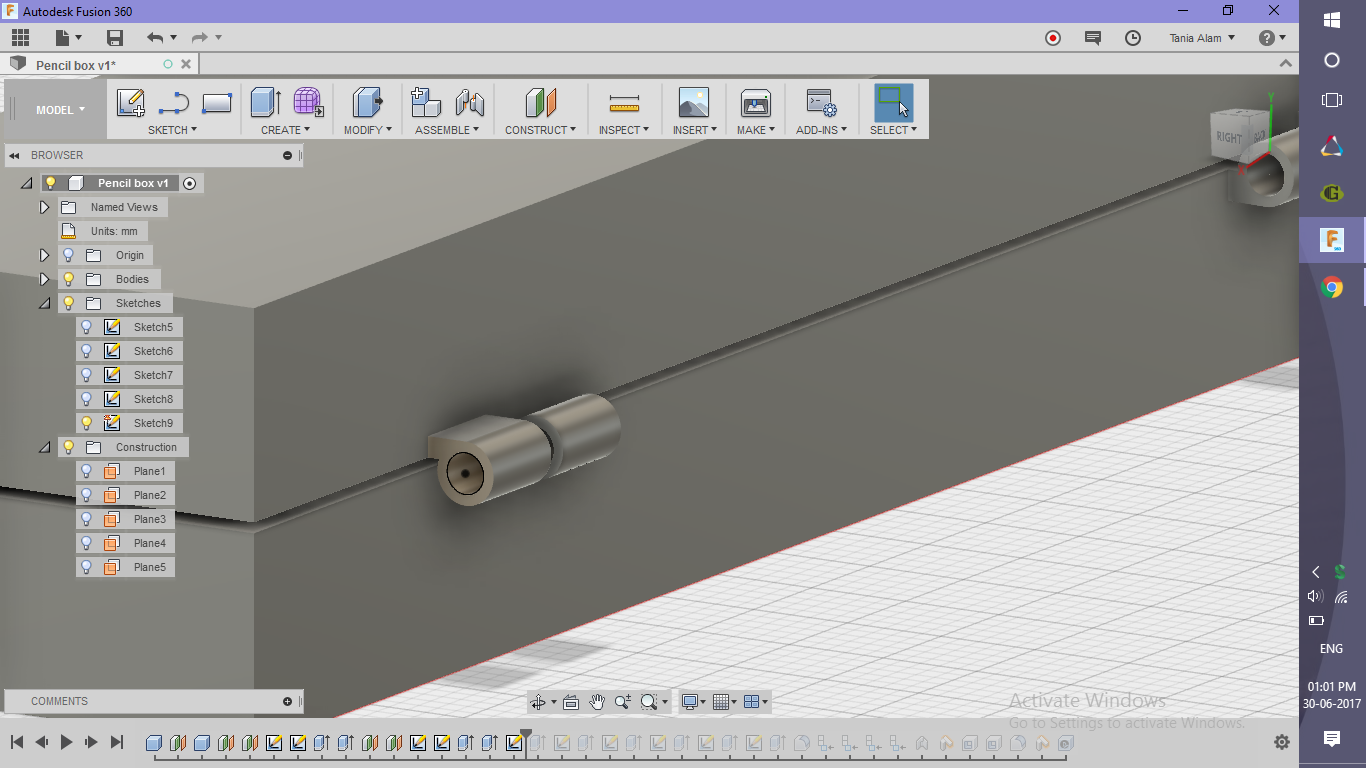Collapse the Construction folder
The height and width of the screenshot is (768, 1366).
click(44, 447)
